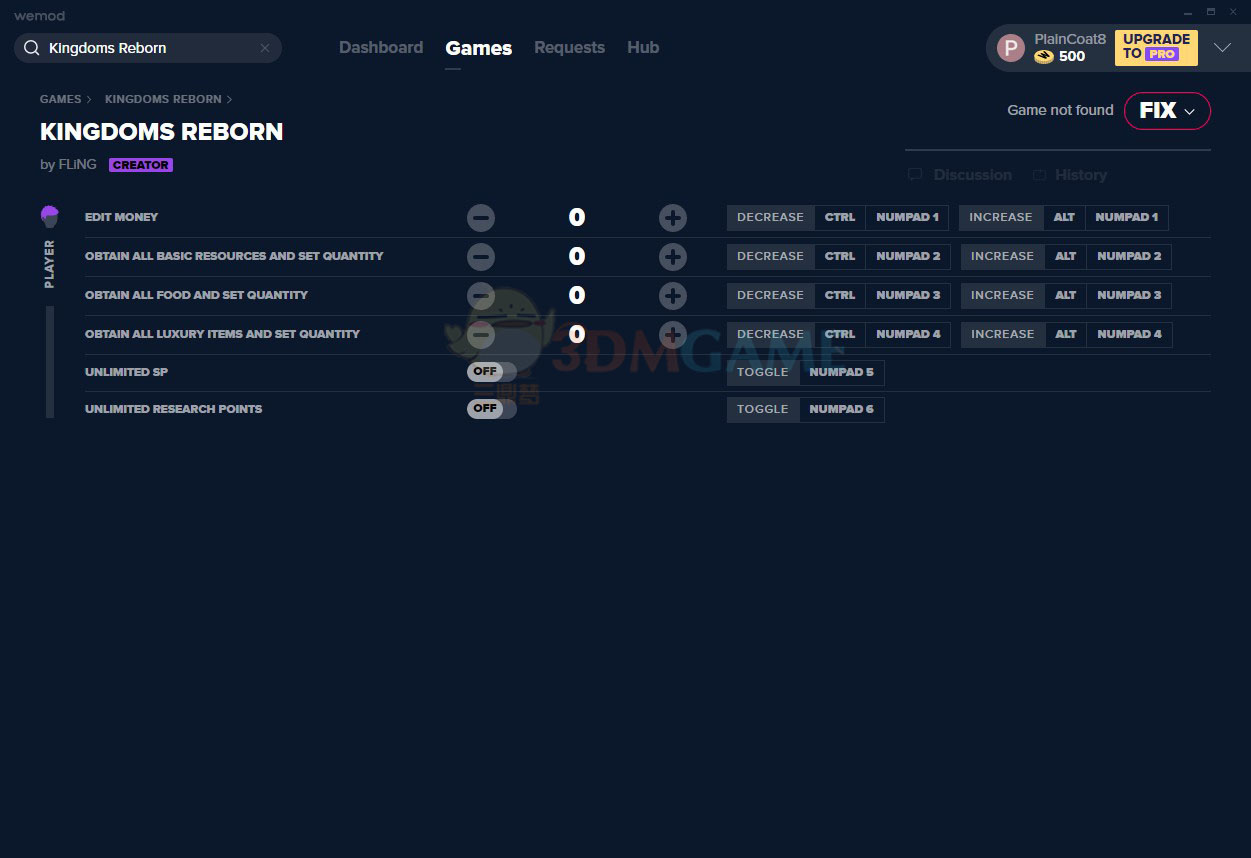
Task: Open the Requests tab
Action: pyautogui.click(x=569, y=48)
